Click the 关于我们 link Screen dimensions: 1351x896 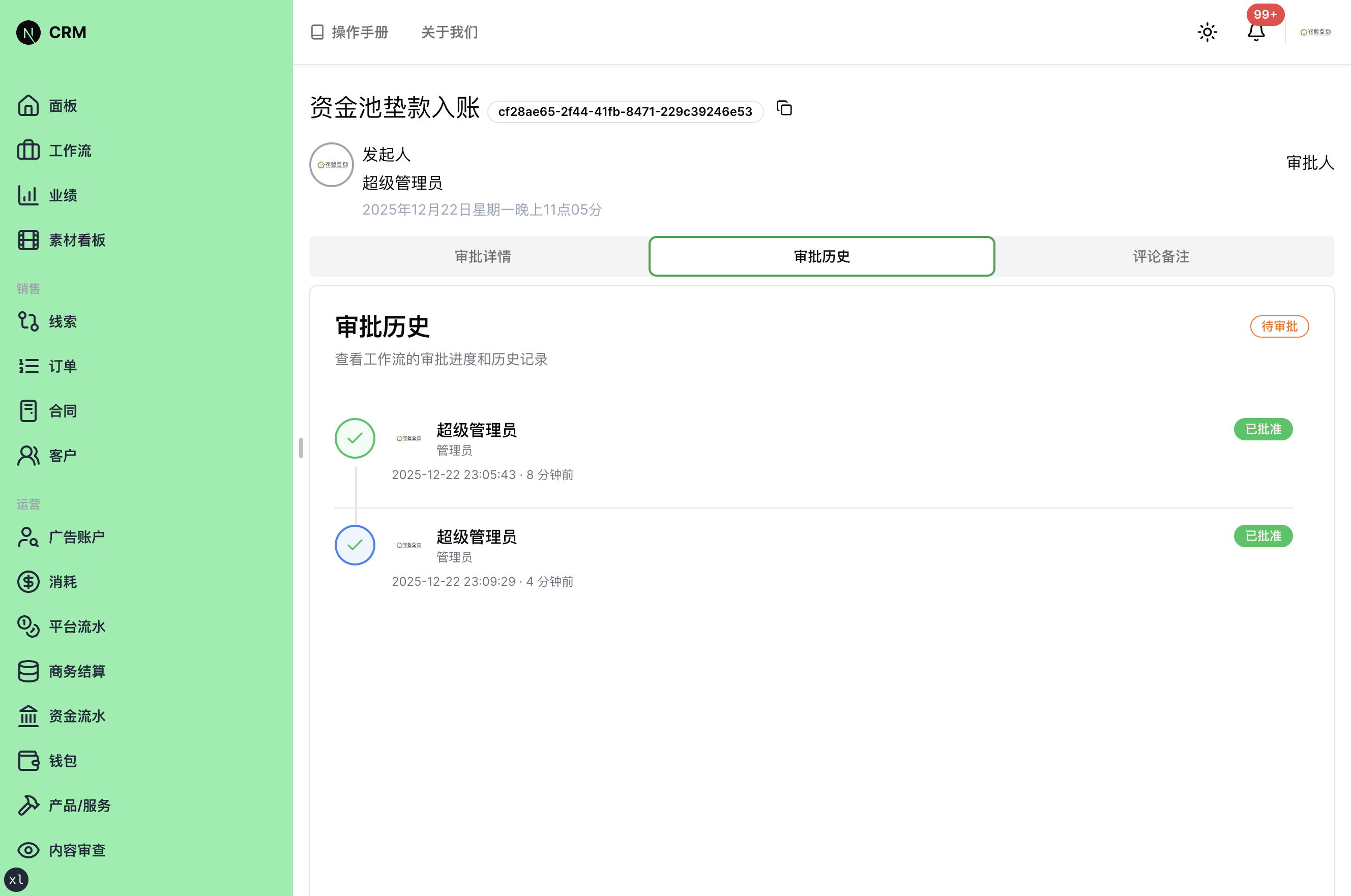point(449,32)
